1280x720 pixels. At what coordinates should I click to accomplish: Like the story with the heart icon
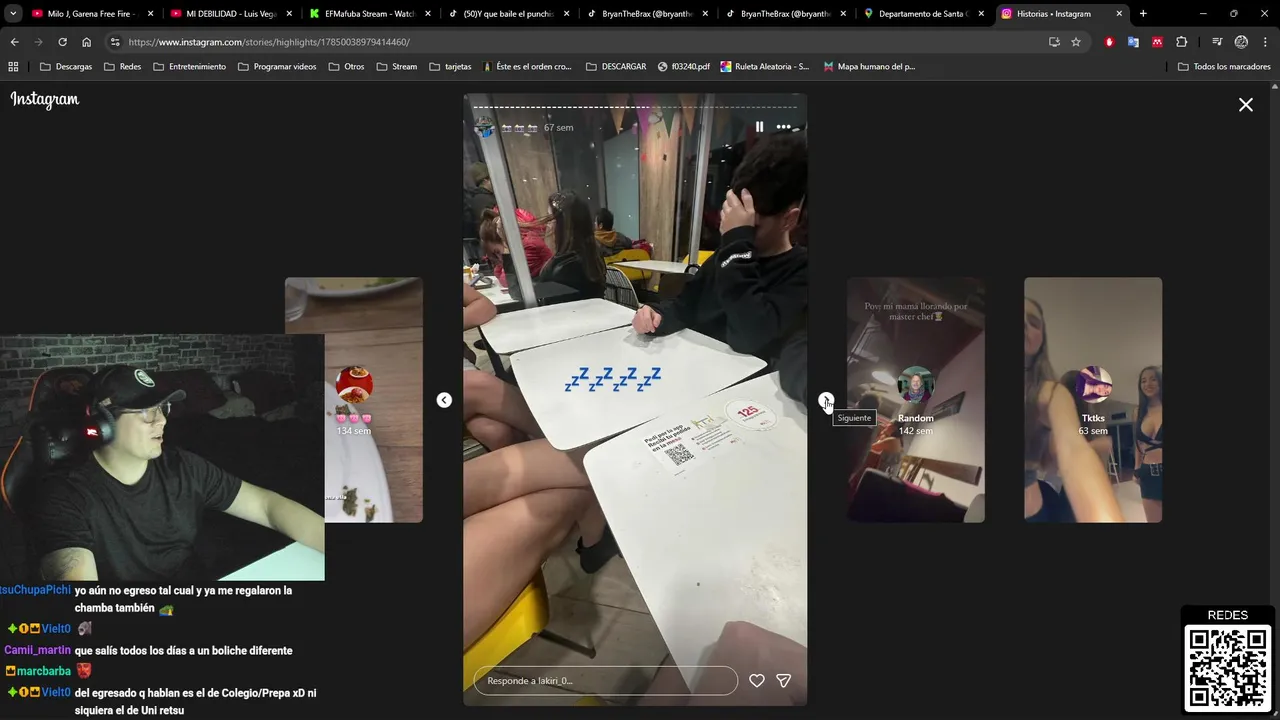coord(757,681)
